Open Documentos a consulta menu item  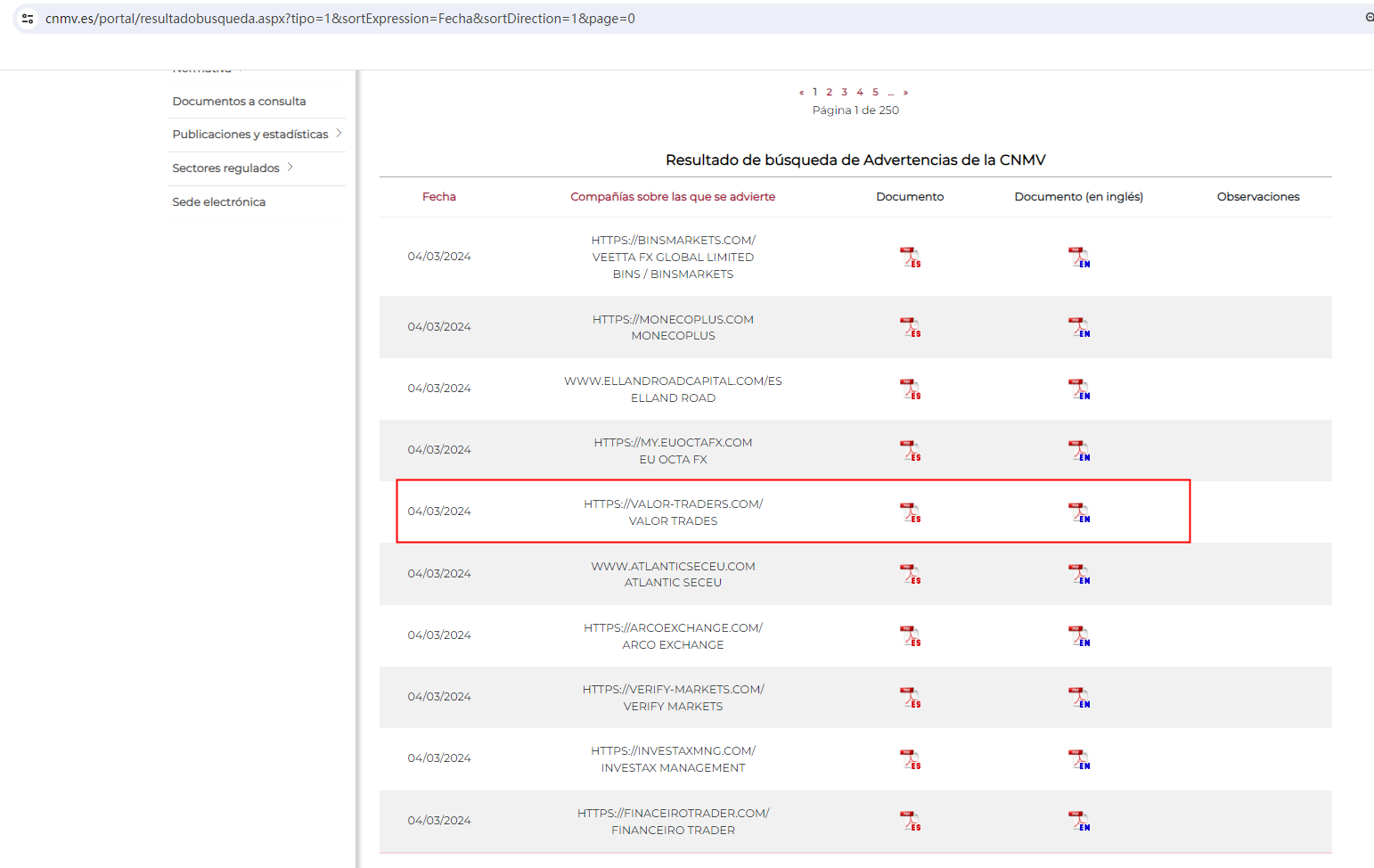point(239,102)
